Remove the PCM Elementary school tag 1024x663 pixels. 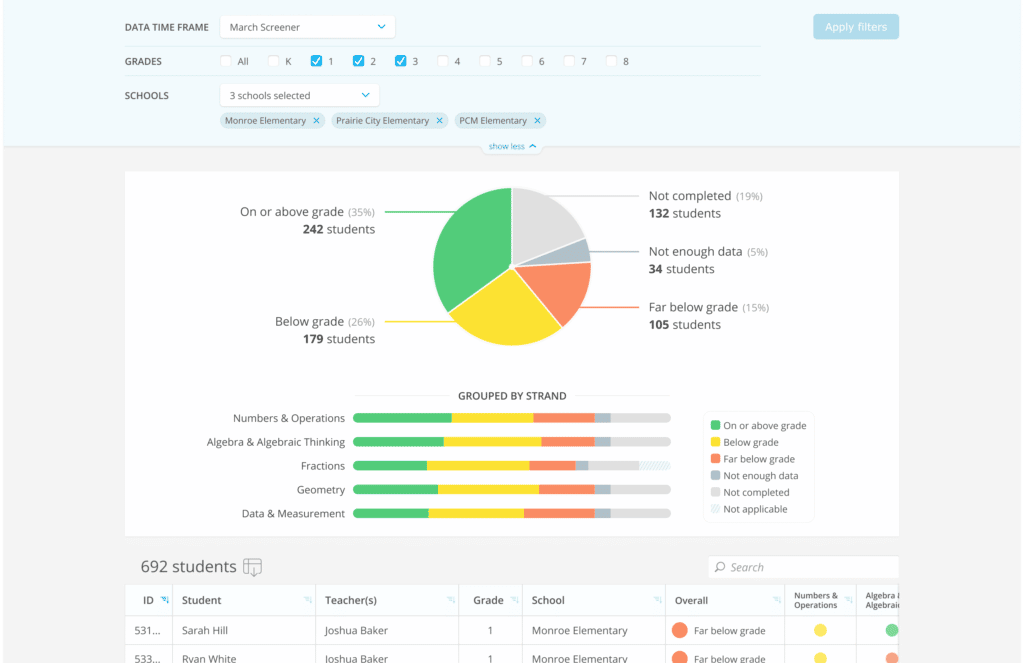[537, 120]
